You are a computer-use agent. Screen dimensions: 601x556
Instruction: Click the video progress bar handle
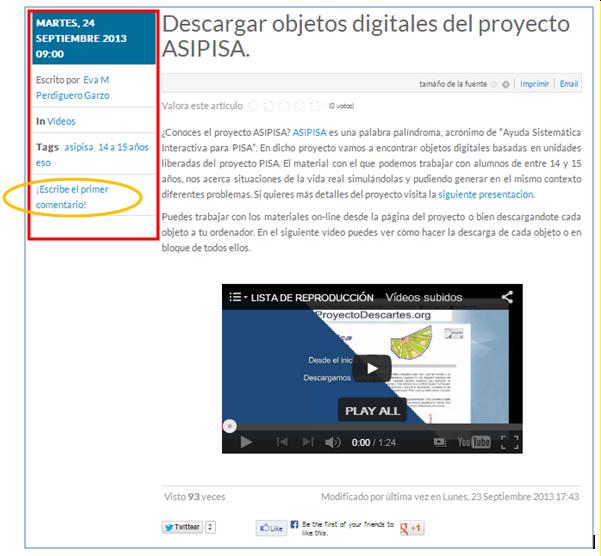230,426
